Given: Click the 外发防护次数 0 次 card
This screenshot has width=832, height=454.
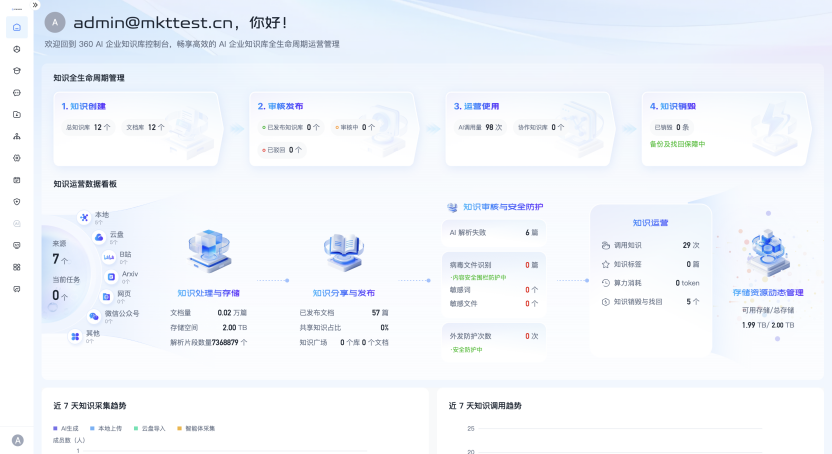Looking at the screenshot, I should [x=494, y=342].
